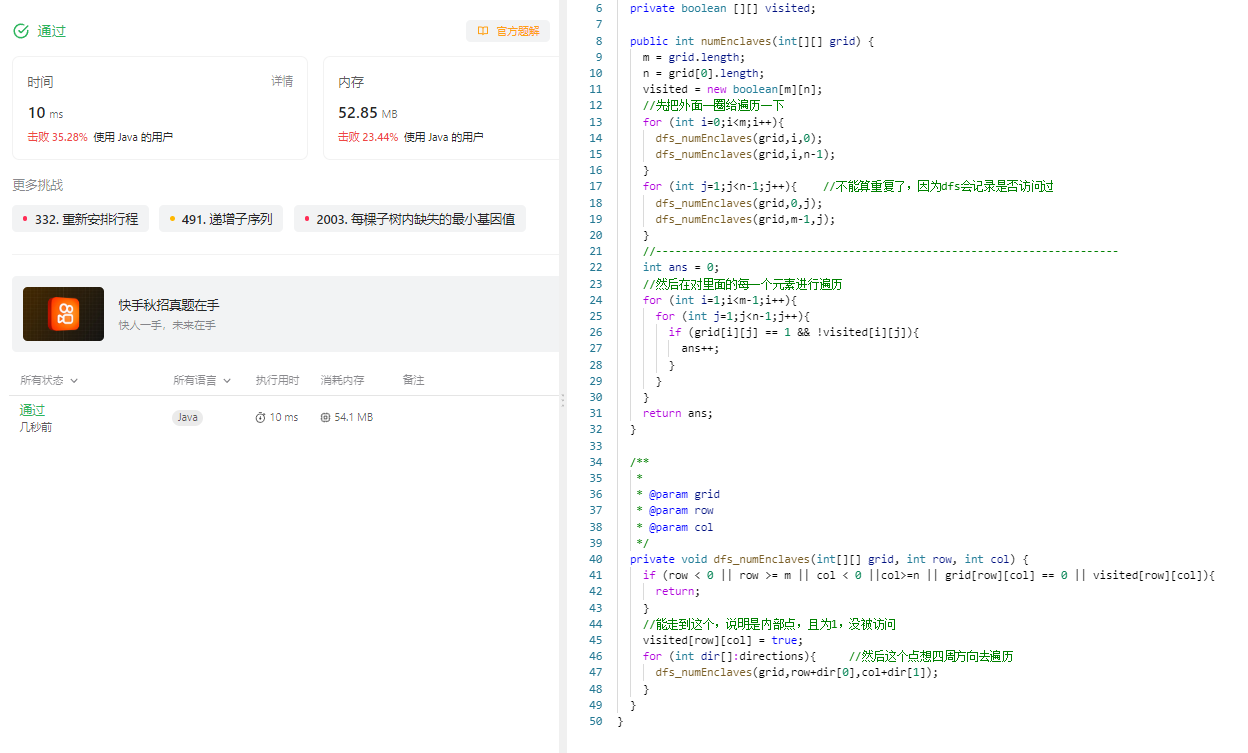The image size is (1248, 753).
Task: Click the comment 然后在对里面的每一个元素进行遍历
Action: (742, 284)
